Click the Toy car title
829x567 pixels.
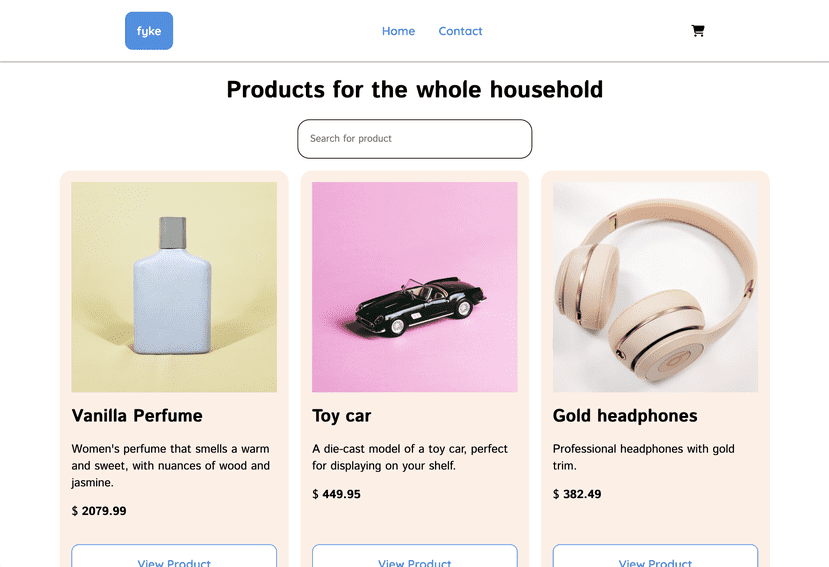pyautogui.click(x=342, y=416)
